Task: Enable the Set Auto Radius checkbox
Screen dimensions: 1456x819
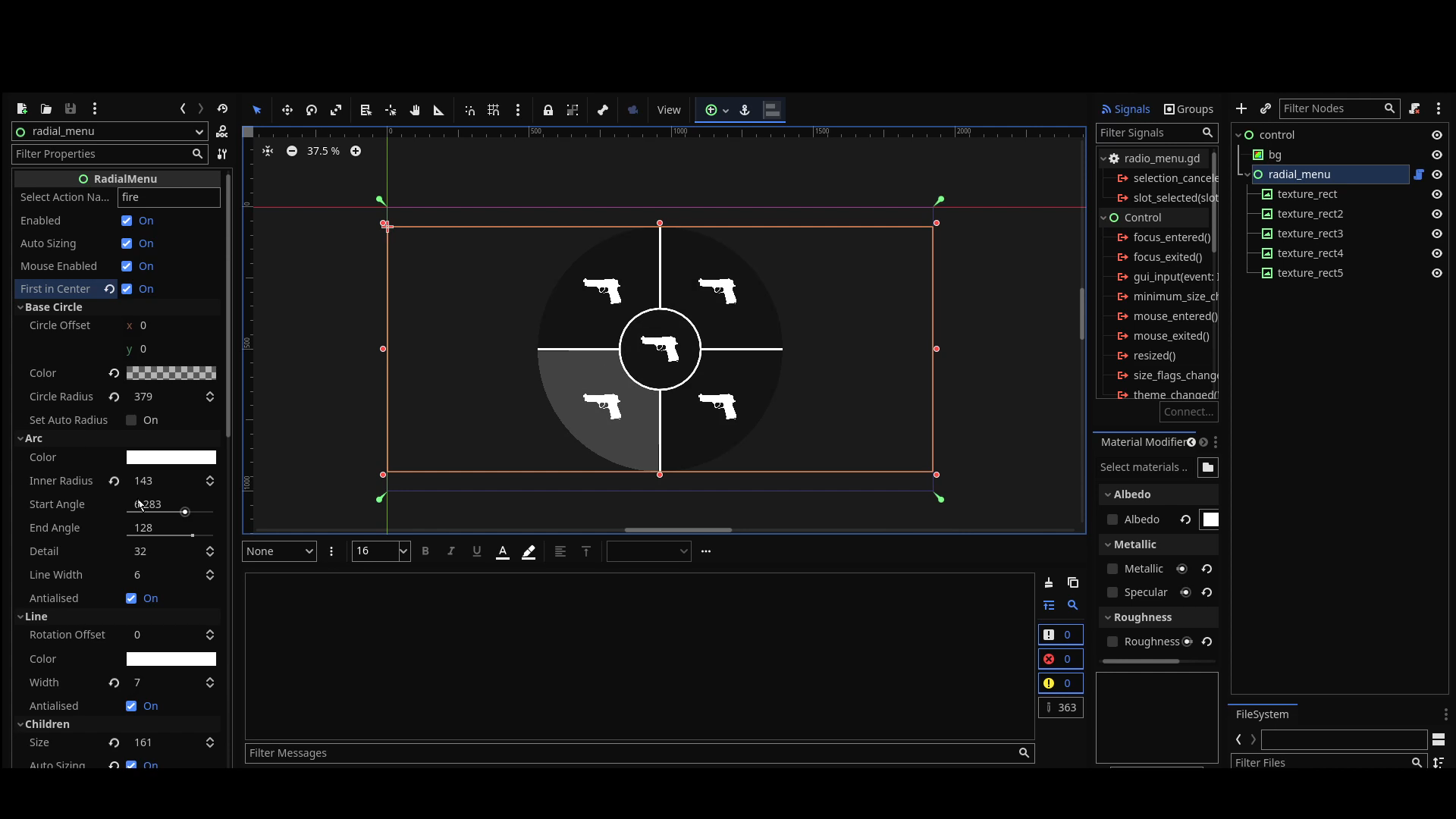Action: 131,420
